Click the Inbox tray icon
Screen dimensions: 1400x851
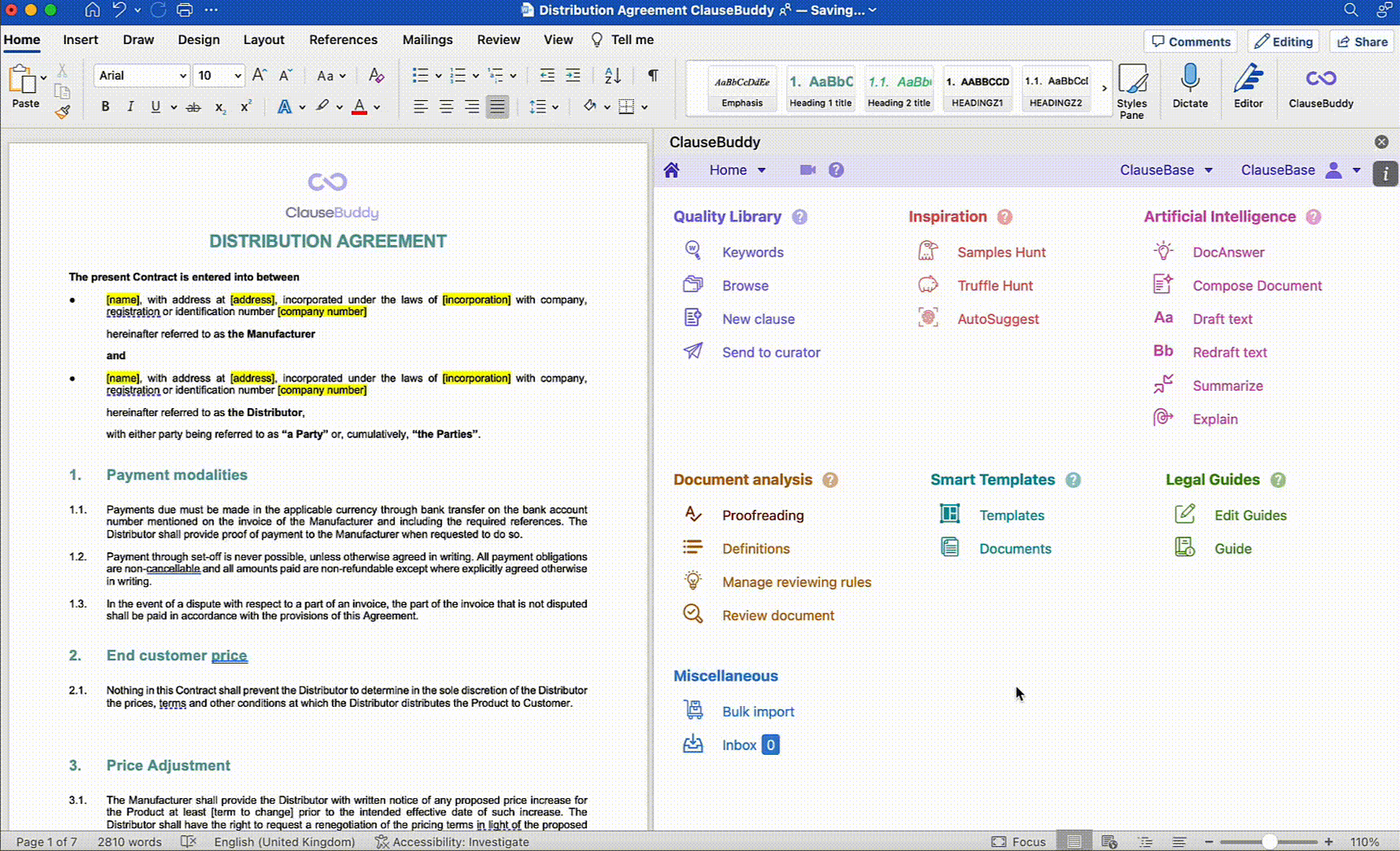(x=693, y=744)
